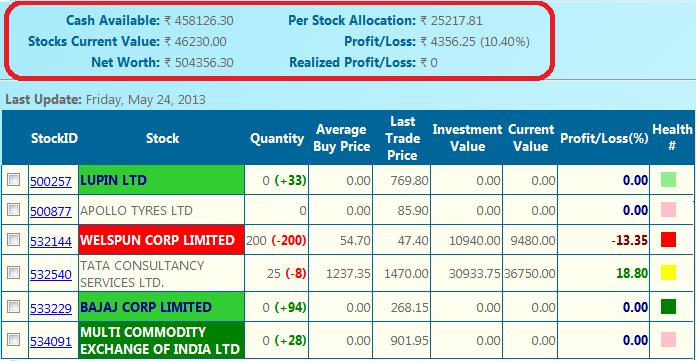The image size is (696, 361).
Task: Tick the checkbox for Apollo Tyres row
Action: point(14,209)
